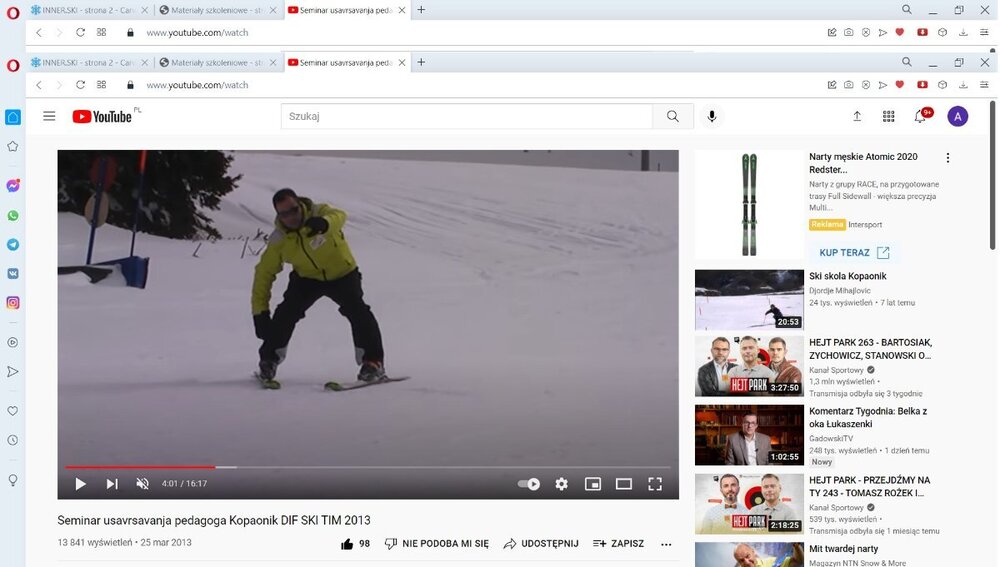The width and height of the screenshot is (1000, 567).
Task: Open Telegram in the Opera sidebar
Action: point(13,244)
